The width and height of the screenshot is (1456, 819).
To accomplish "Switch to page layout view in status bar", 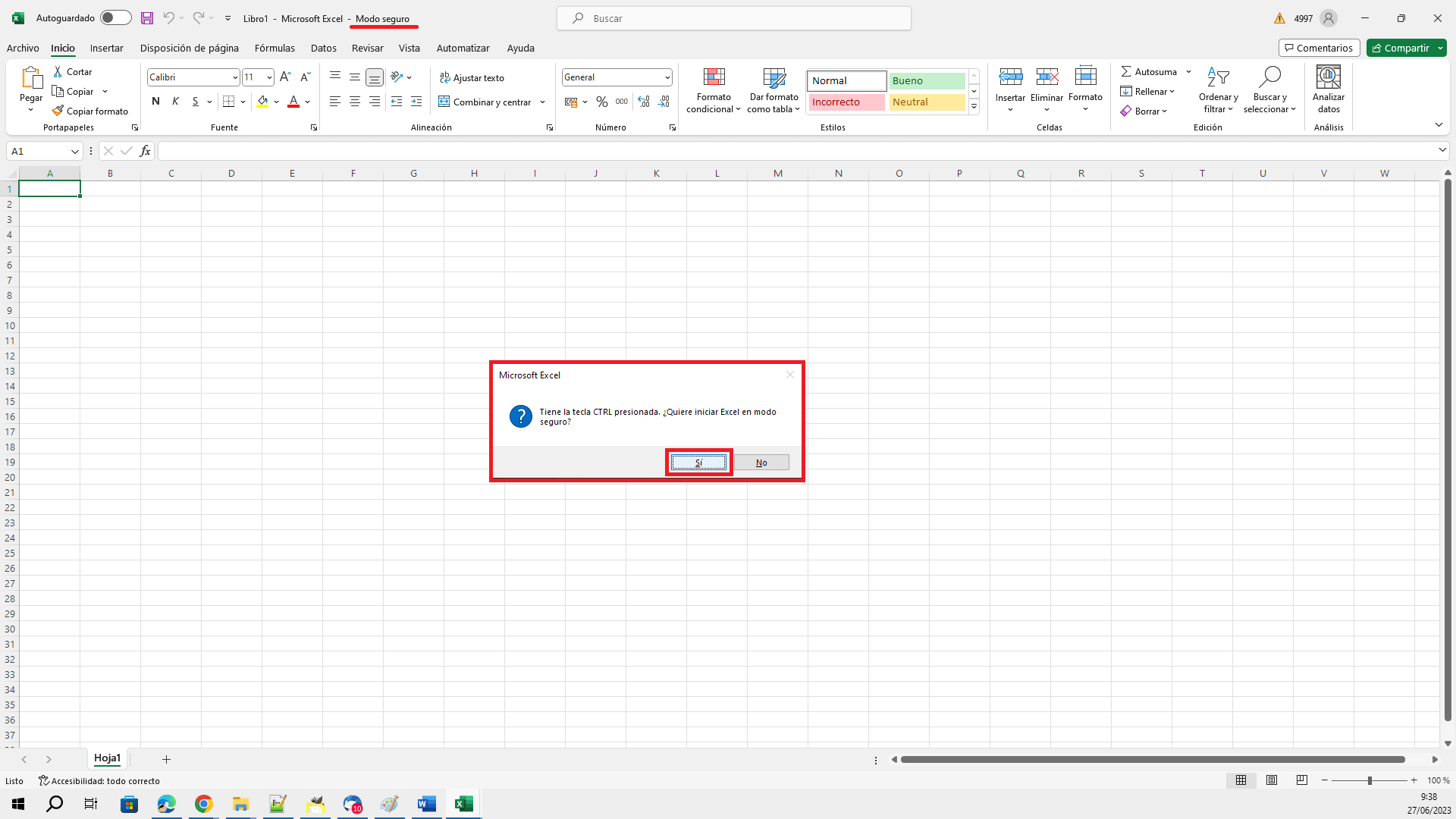I will click(1272, 780).
